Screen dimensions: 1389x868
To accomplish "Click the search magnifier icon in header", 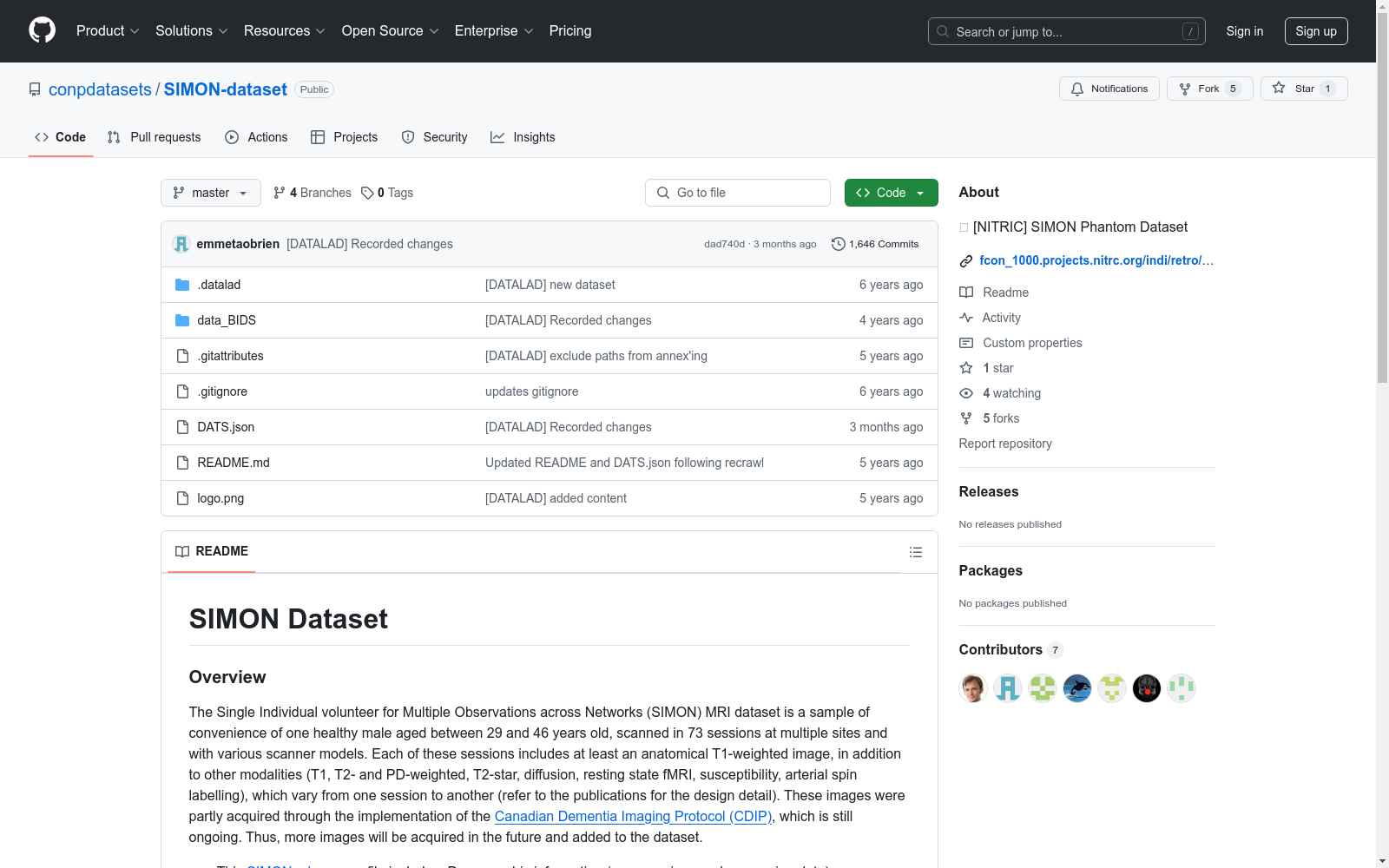I will 943,31.
